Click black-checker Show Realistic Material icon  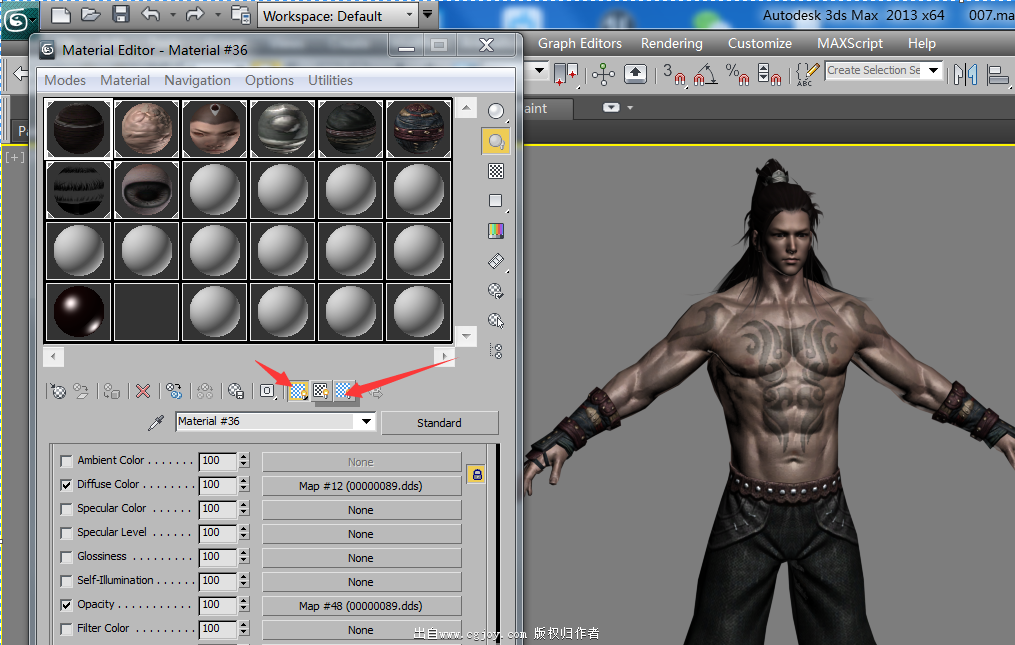point(320,391)
